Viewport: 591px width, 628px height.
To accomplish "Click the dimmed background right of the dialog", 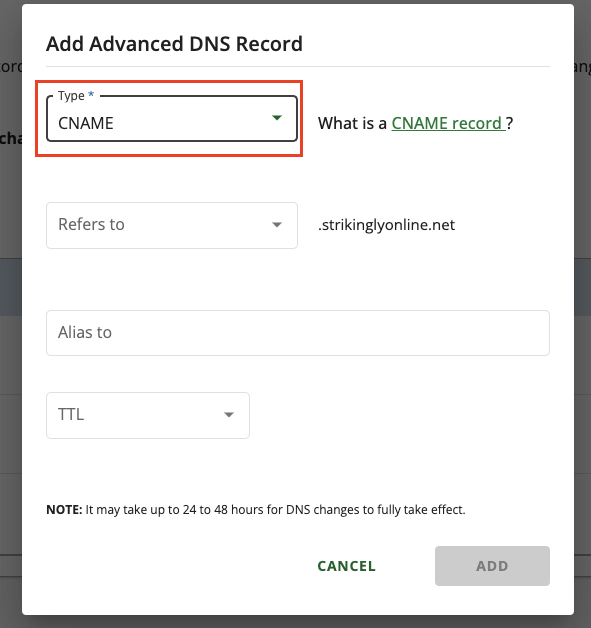I will [583, 320].
